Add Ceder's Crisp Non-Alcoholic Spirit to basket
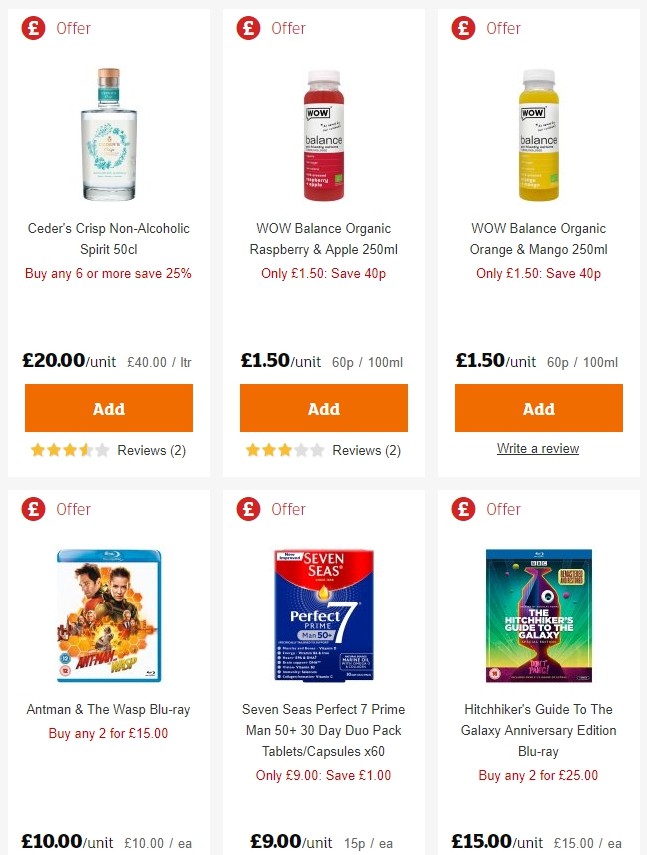 click(108, 408)
